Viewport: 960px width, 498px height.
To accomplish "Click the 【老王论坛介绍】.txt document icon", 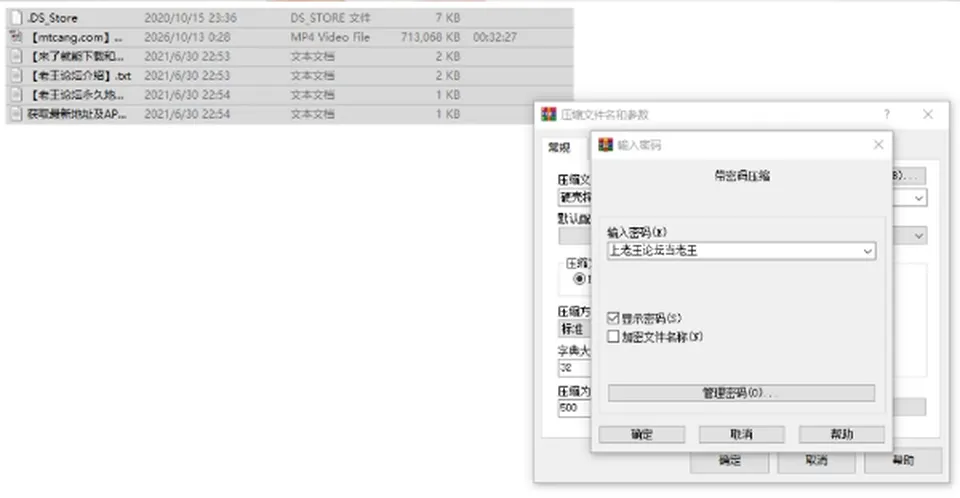I will point(17,75).
